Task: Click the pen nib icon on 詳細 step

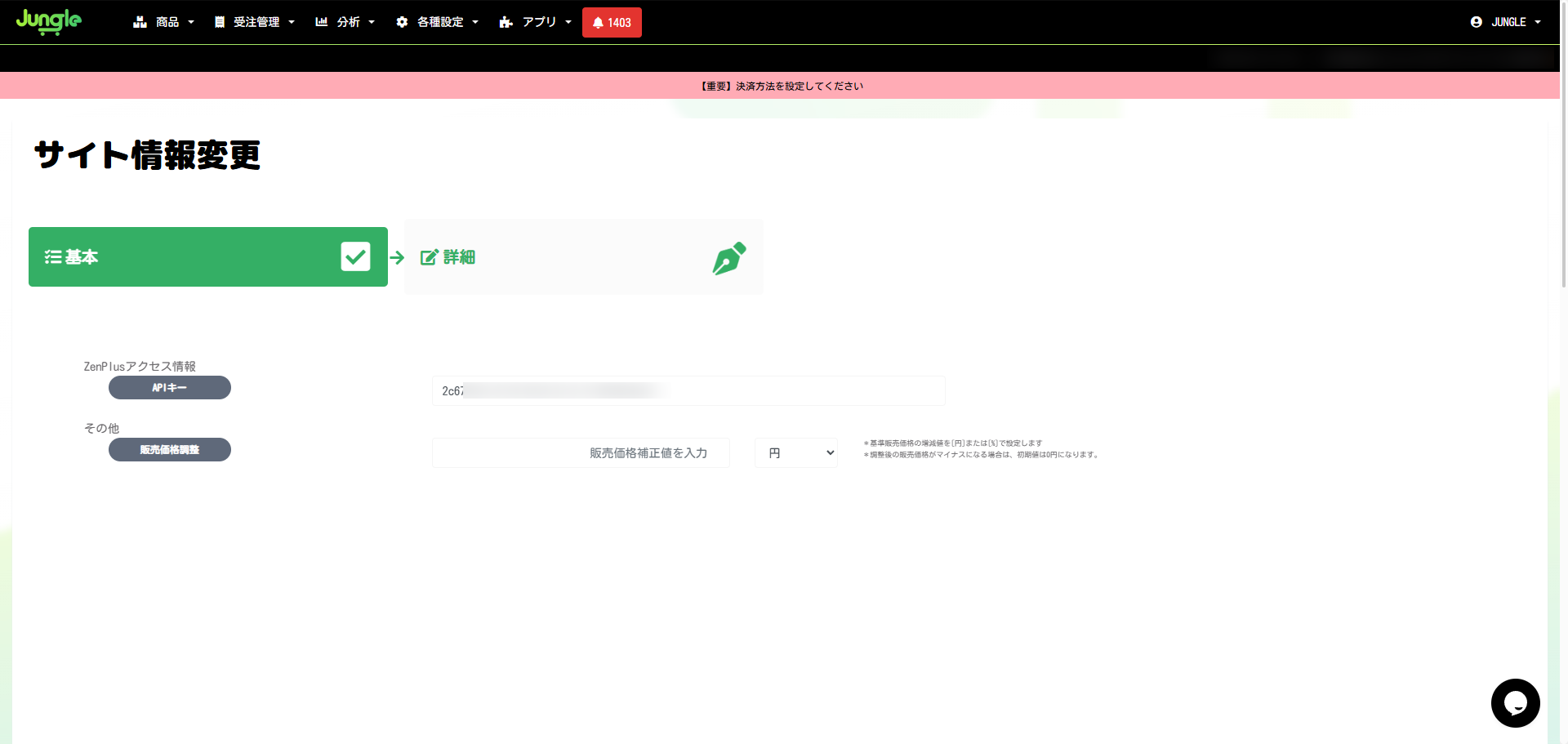Action: [x=728, y=258]
